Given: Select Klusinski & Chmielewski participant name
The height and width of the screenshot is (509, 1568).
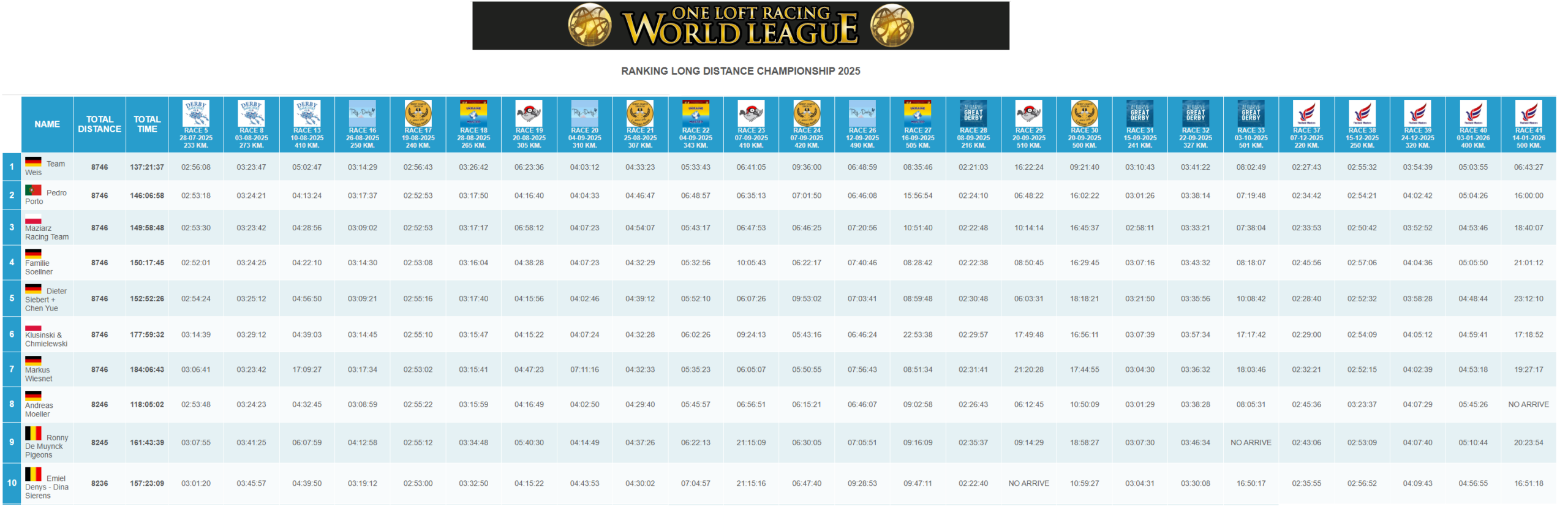Looking at the screenshot, I should [x=46, y=340].
